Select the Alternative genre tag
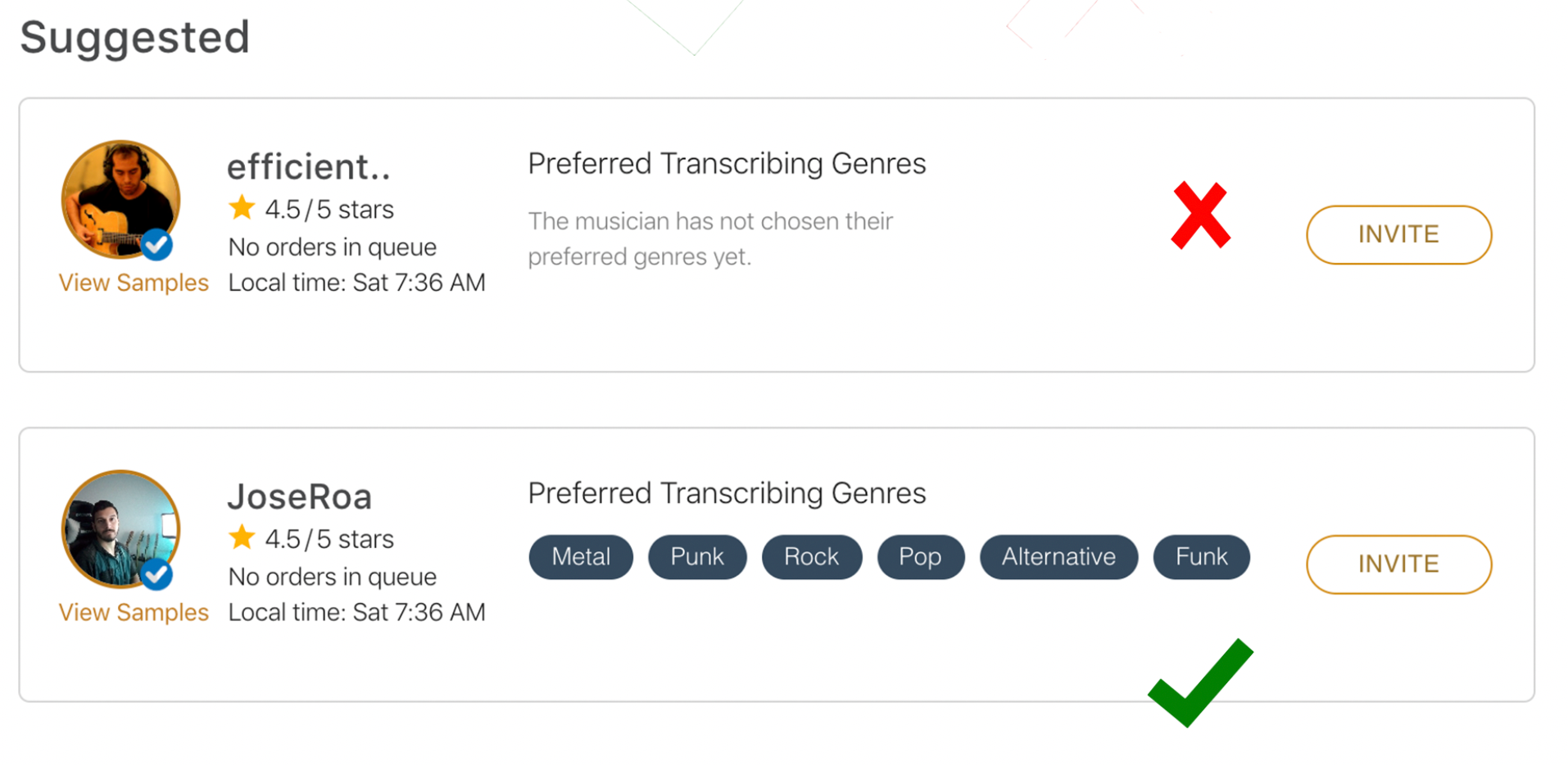The height and width of the screenshot is (765, 1568). pos(1059,557)
